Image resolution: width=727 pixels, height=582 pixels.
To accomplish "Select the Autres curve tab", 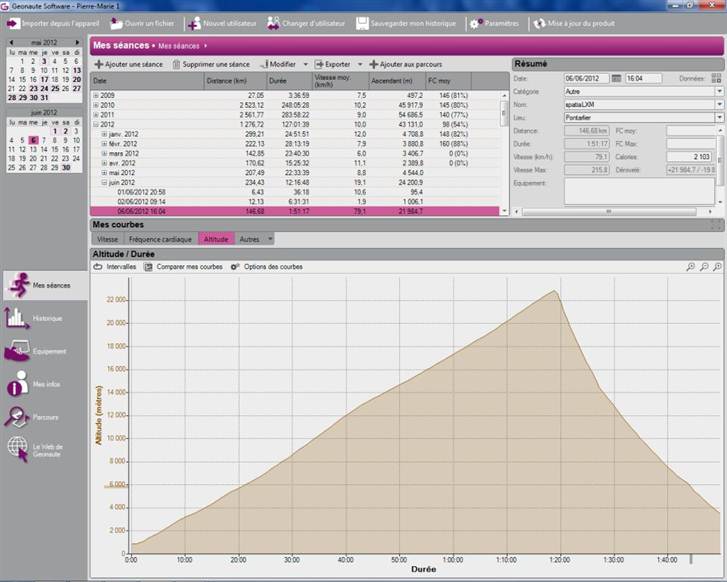I will tap(249, 239).
